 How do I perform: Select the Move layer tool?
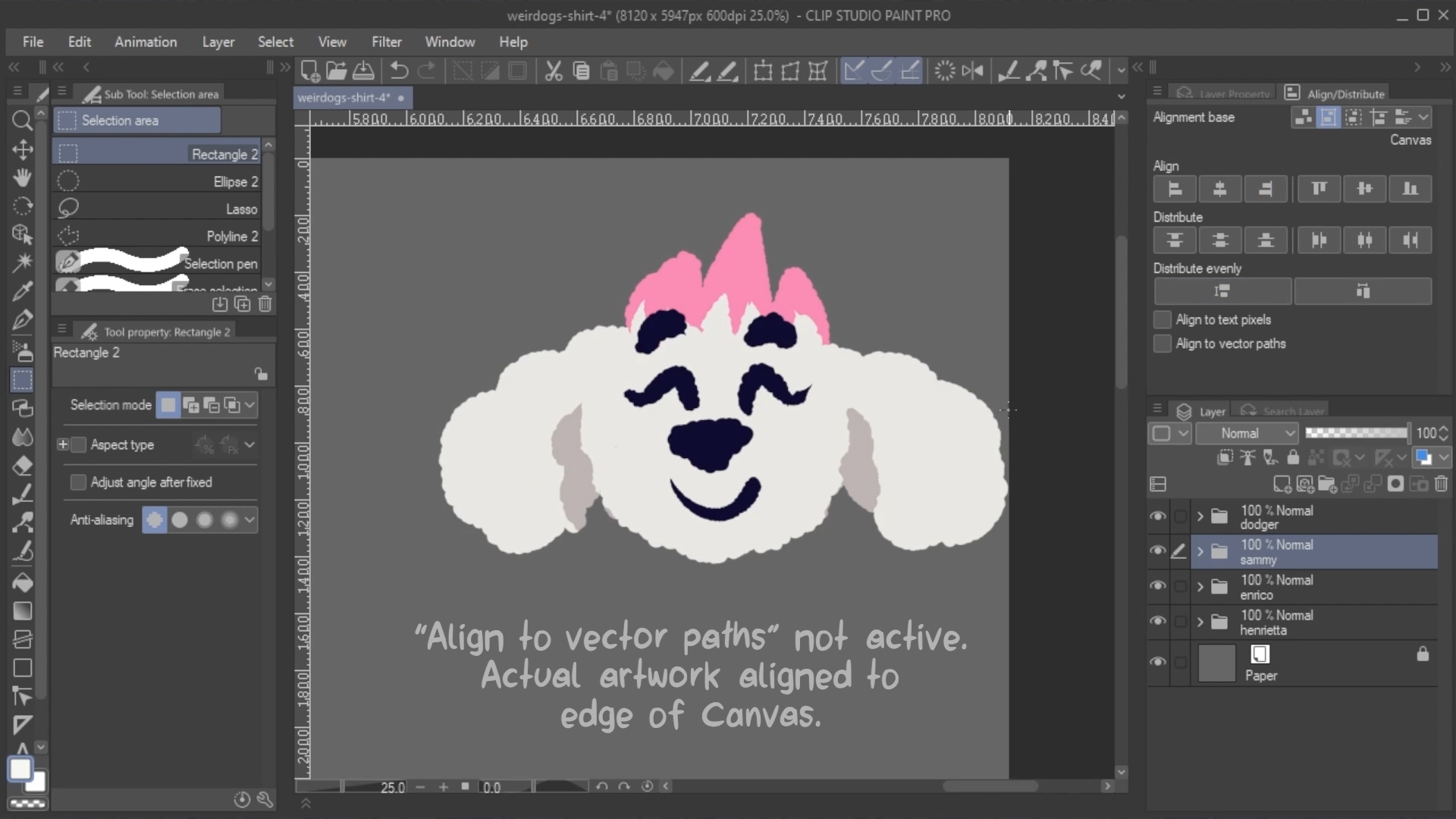point(22,149)
